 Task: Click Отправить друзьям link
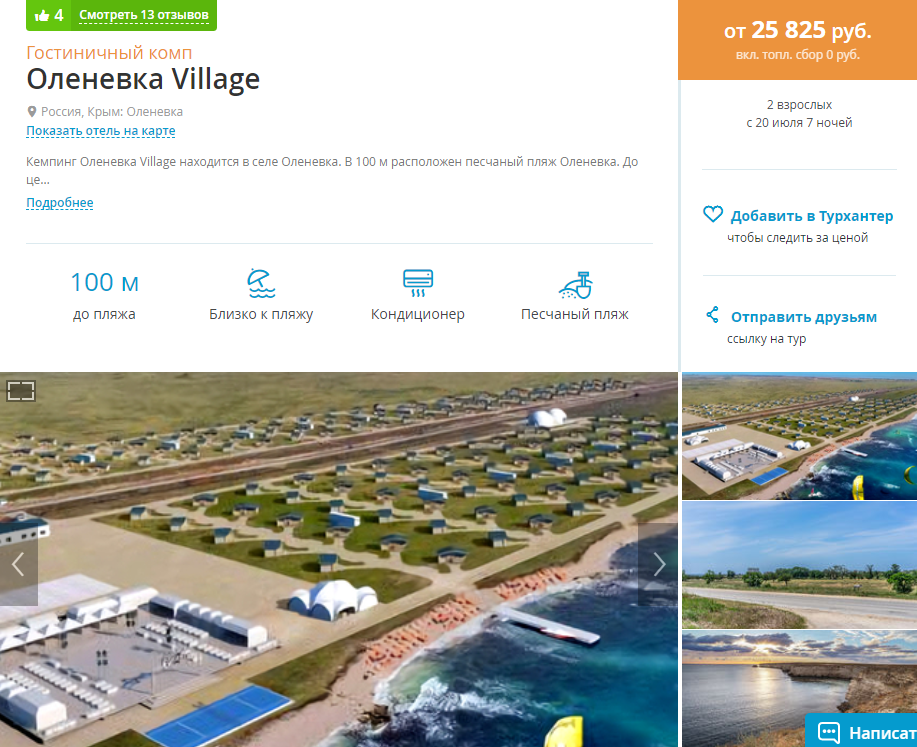coord(804,317)
